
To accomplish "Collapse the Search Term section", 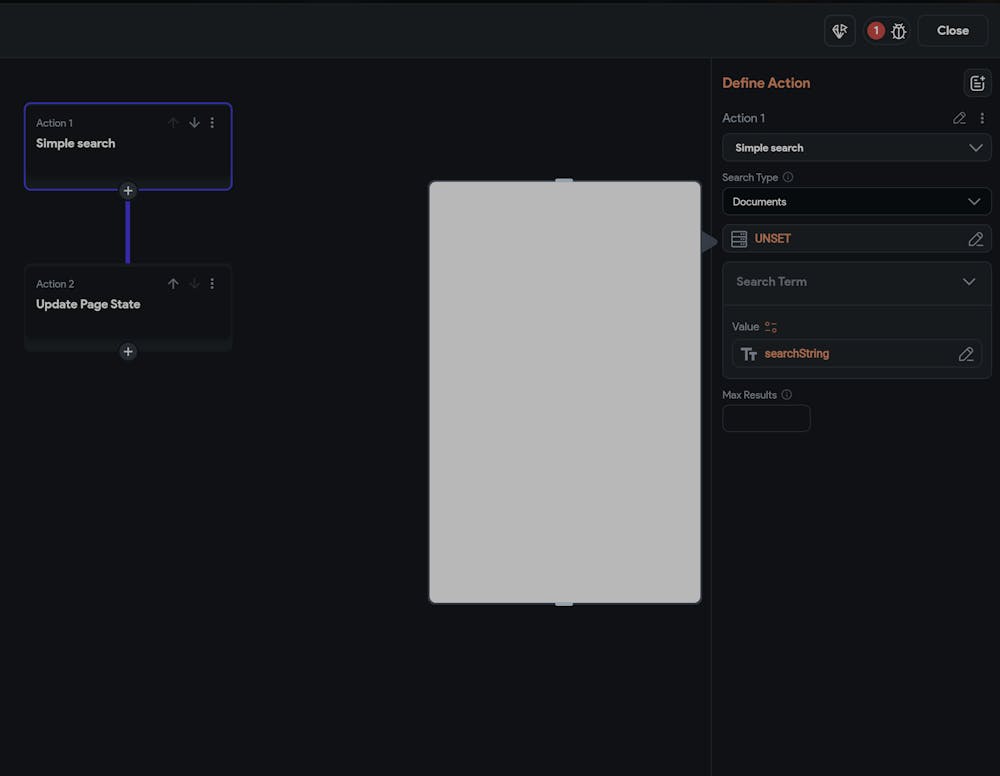I will point(968,282).
